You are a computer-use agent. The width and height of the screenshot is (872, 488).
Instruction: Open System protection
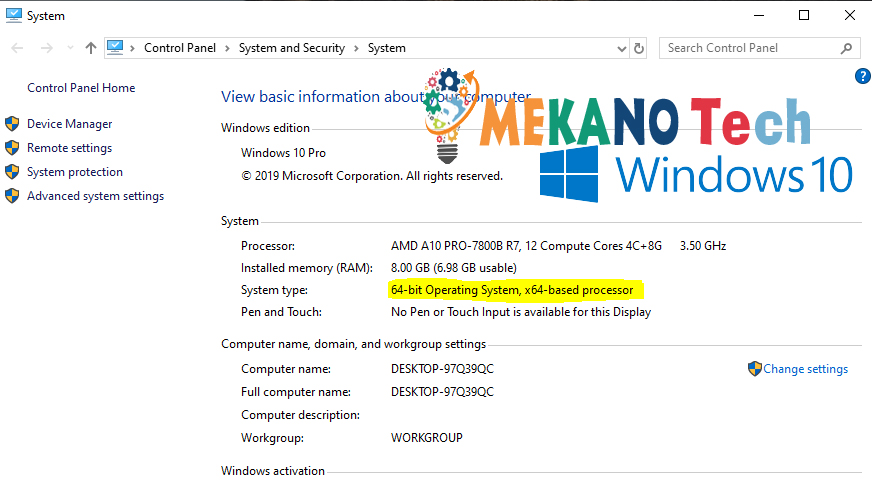point(75,172)
